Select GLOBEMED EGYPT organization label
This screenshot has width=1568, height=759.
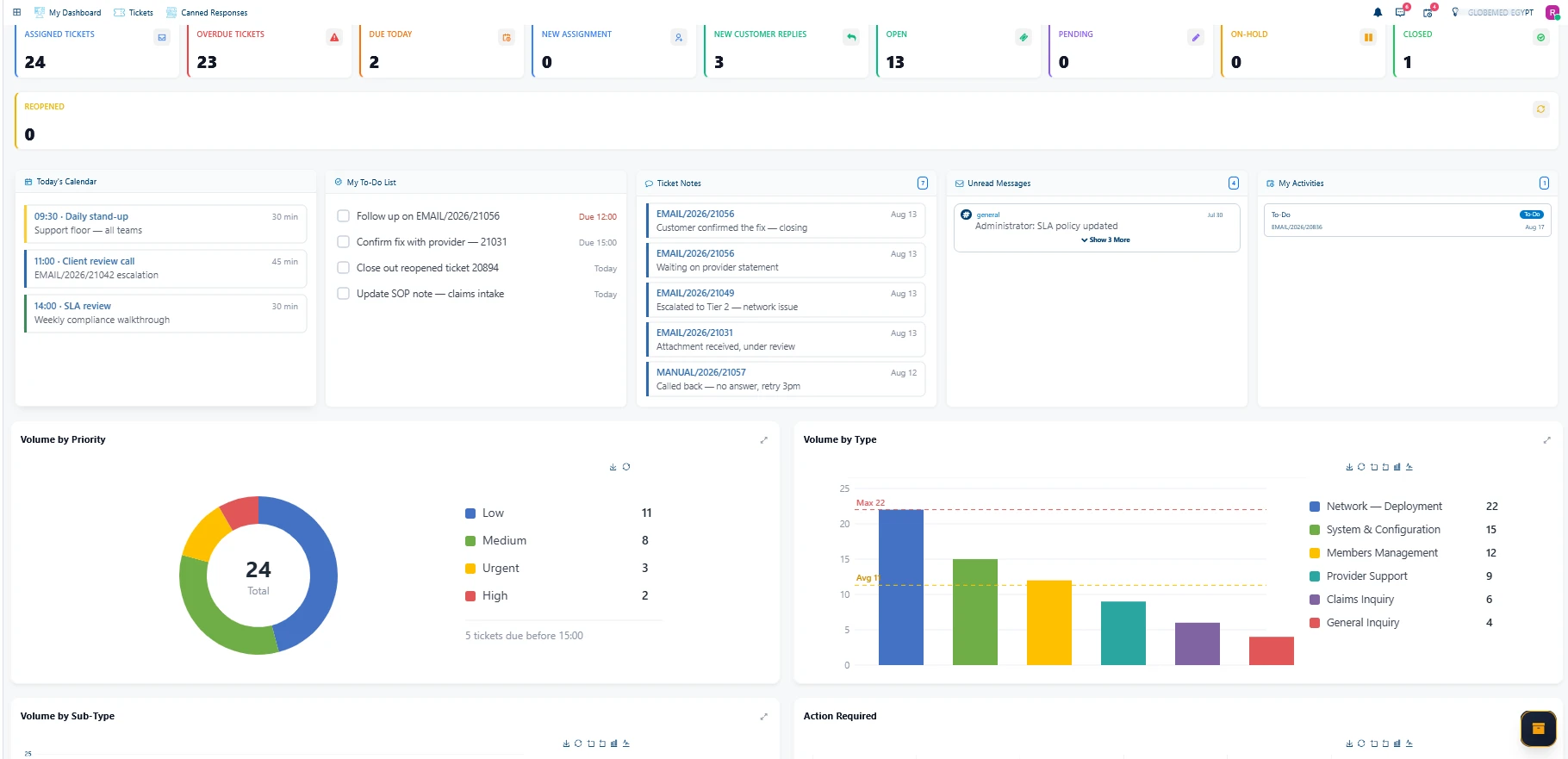[x=1501, y=13]
